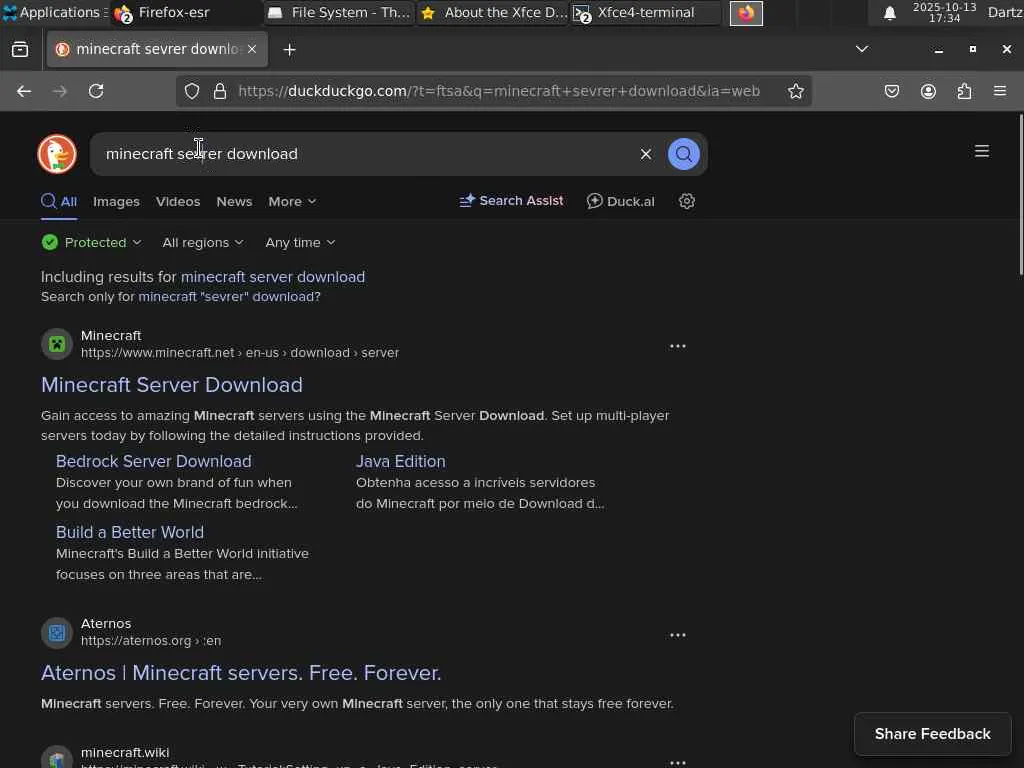Click the Aternos site favicon
1024x768 pixels.
click(57, 633)
